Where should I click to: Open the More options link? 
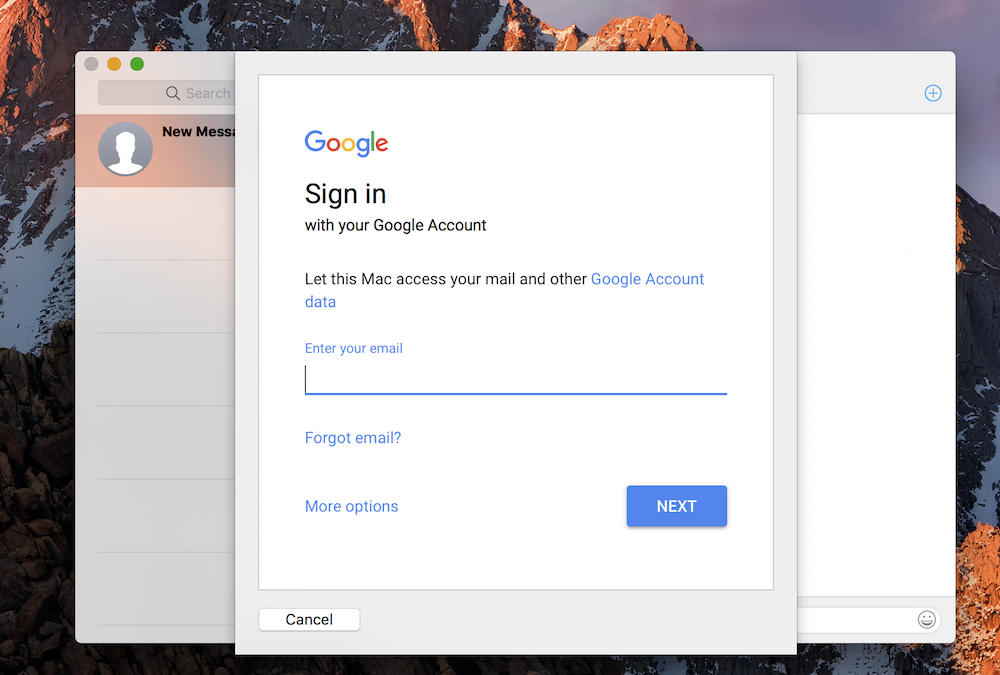tap(351, 506)
